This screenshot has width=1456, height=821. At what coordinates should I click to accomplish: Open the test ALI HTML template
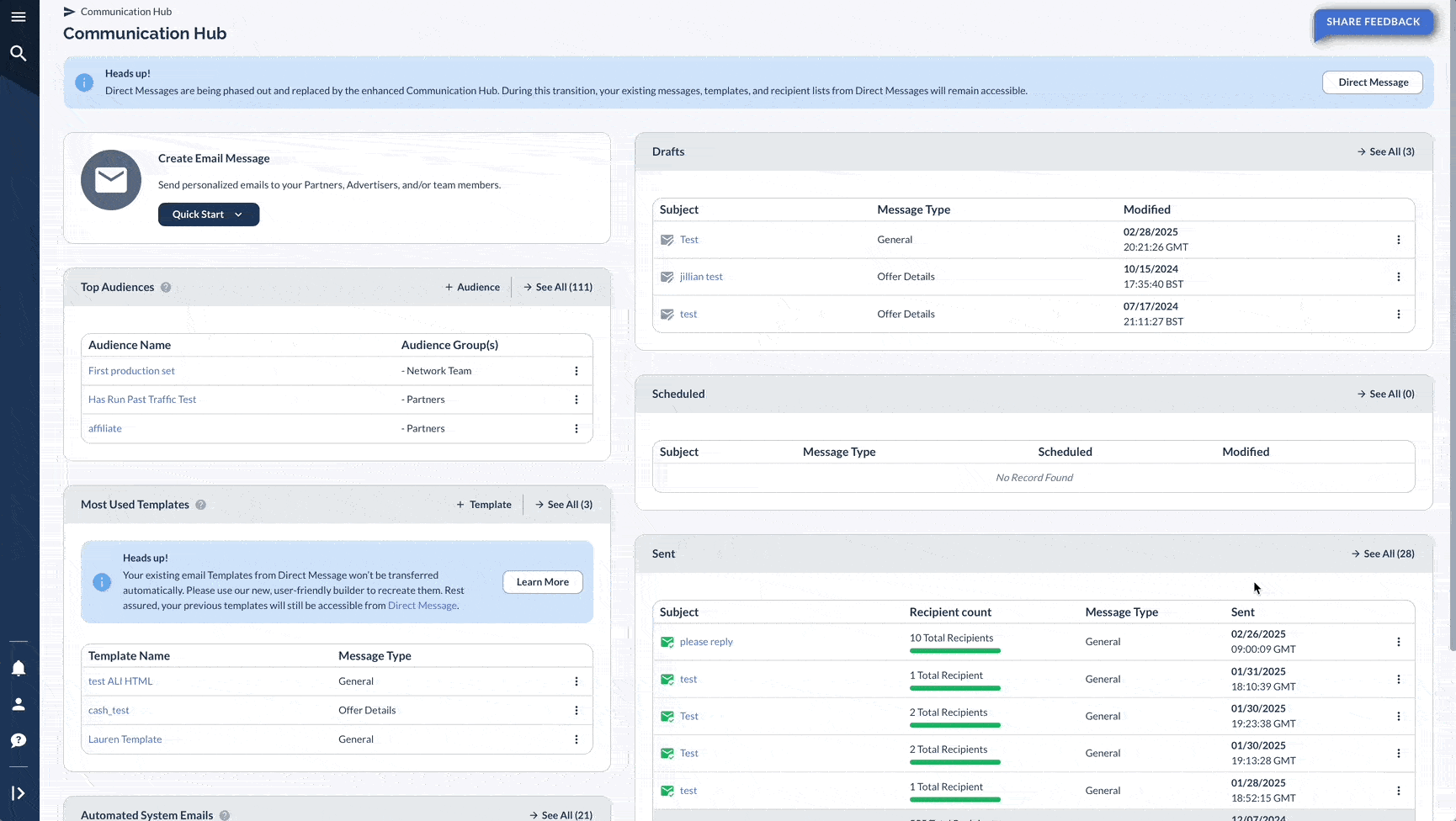point(120,681)
